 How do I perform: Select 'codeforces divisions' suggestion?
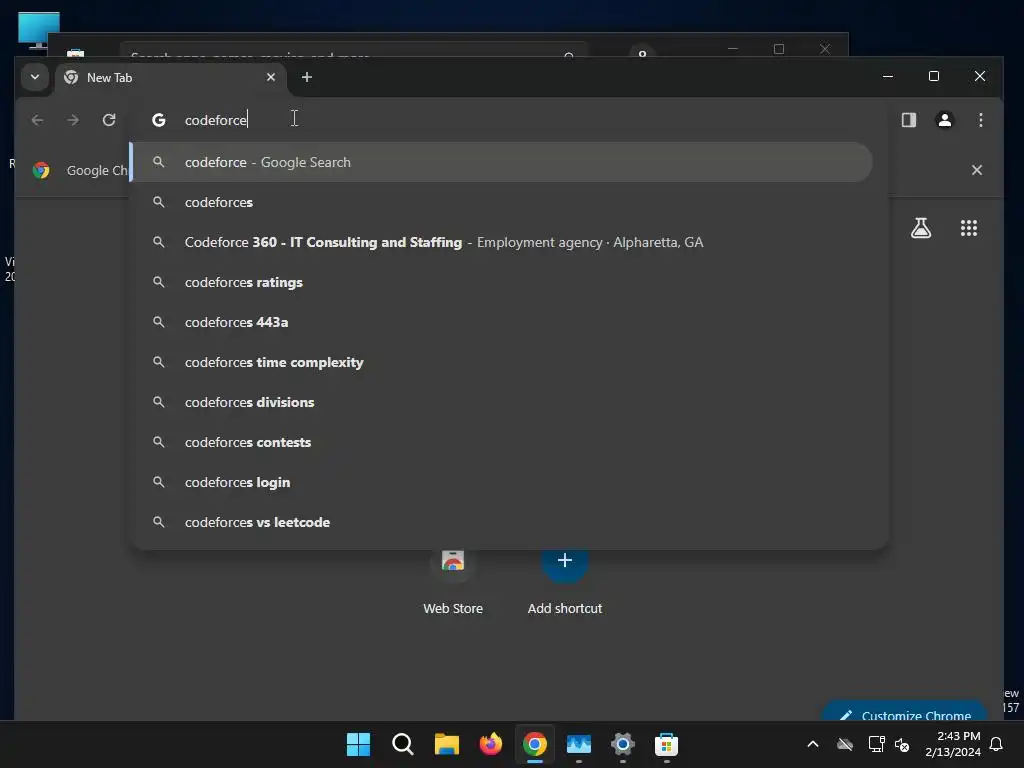click(x=501, y=402)
